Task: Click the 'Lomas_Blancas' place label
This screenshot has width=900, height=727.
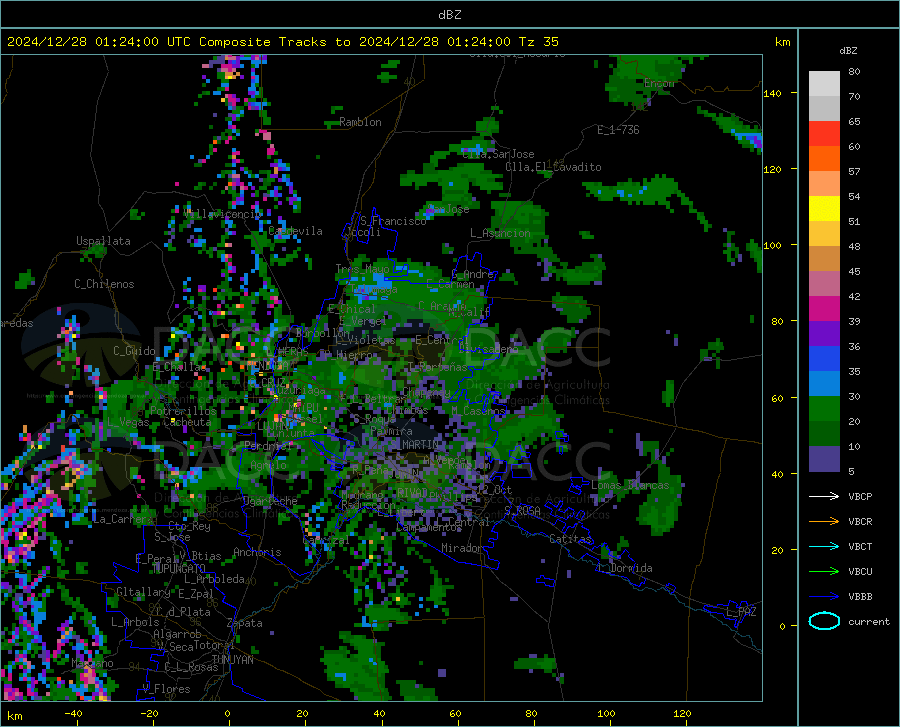Action: click(630, 485)
